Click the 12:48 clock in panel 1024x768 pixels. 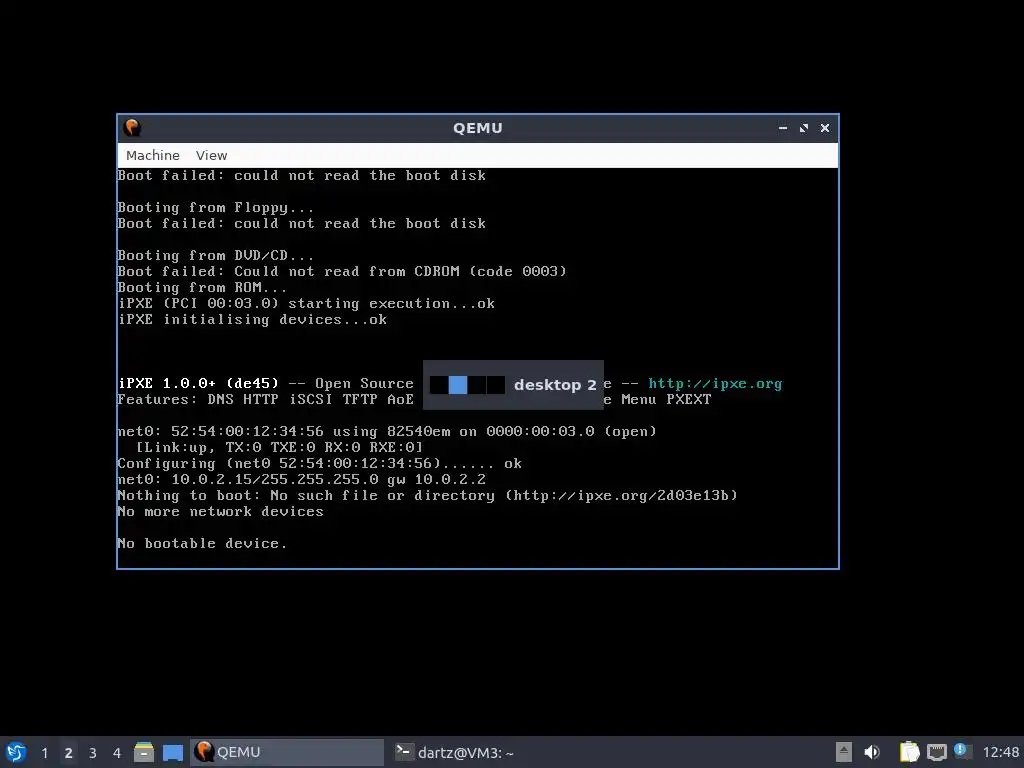1000,752
